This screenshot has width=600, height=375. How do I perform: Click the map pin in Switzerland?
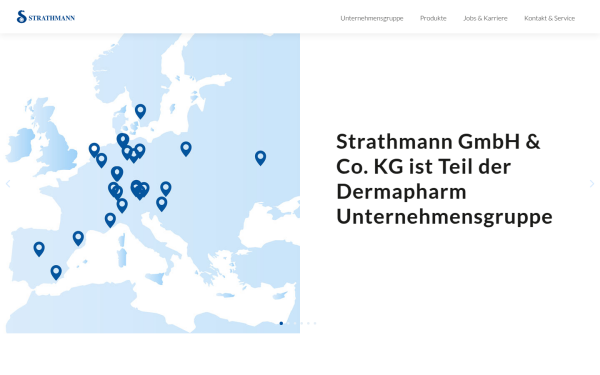(122, 205)
